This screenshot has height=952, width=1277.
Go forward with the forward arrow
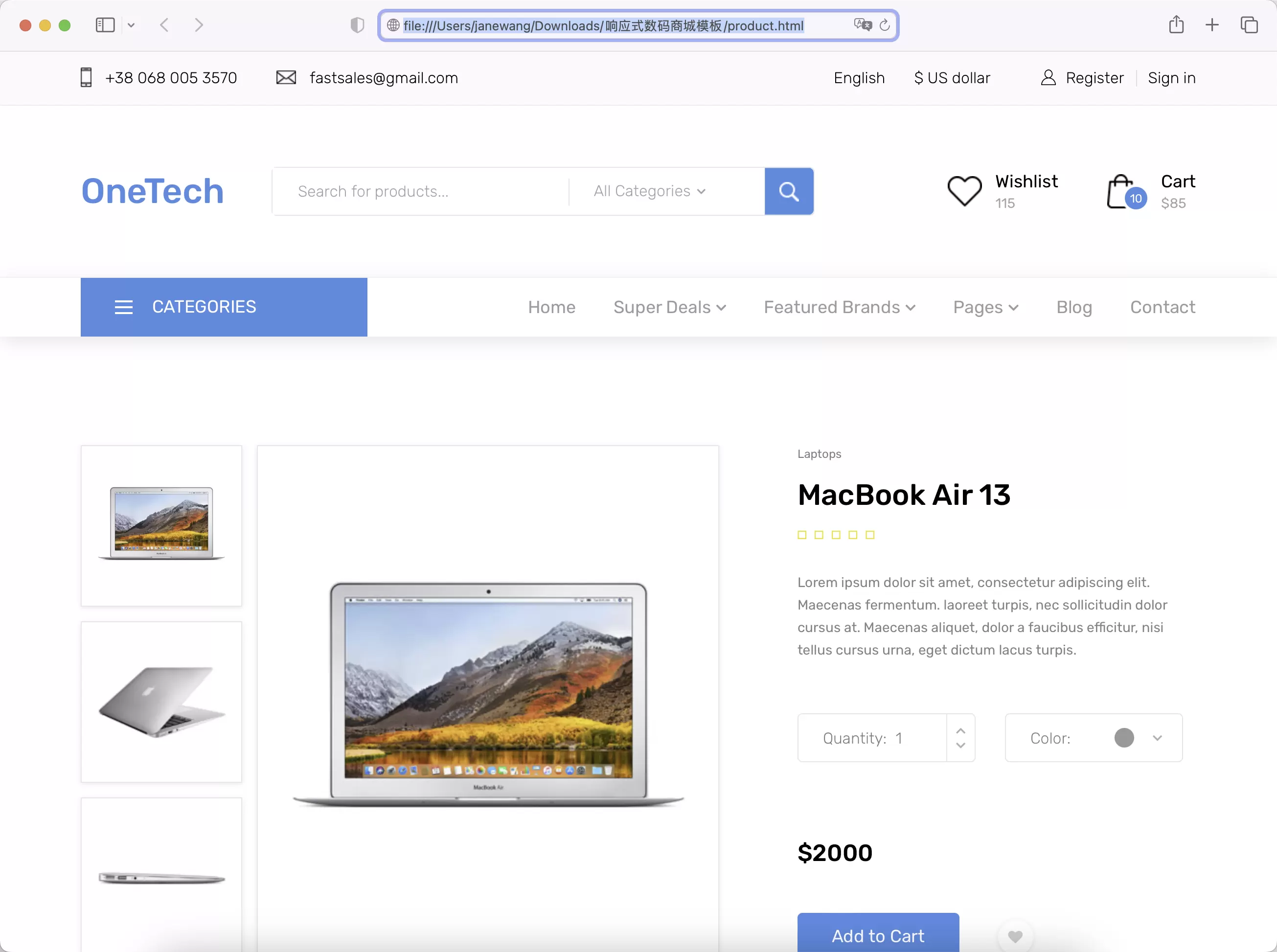click(199, 25)
